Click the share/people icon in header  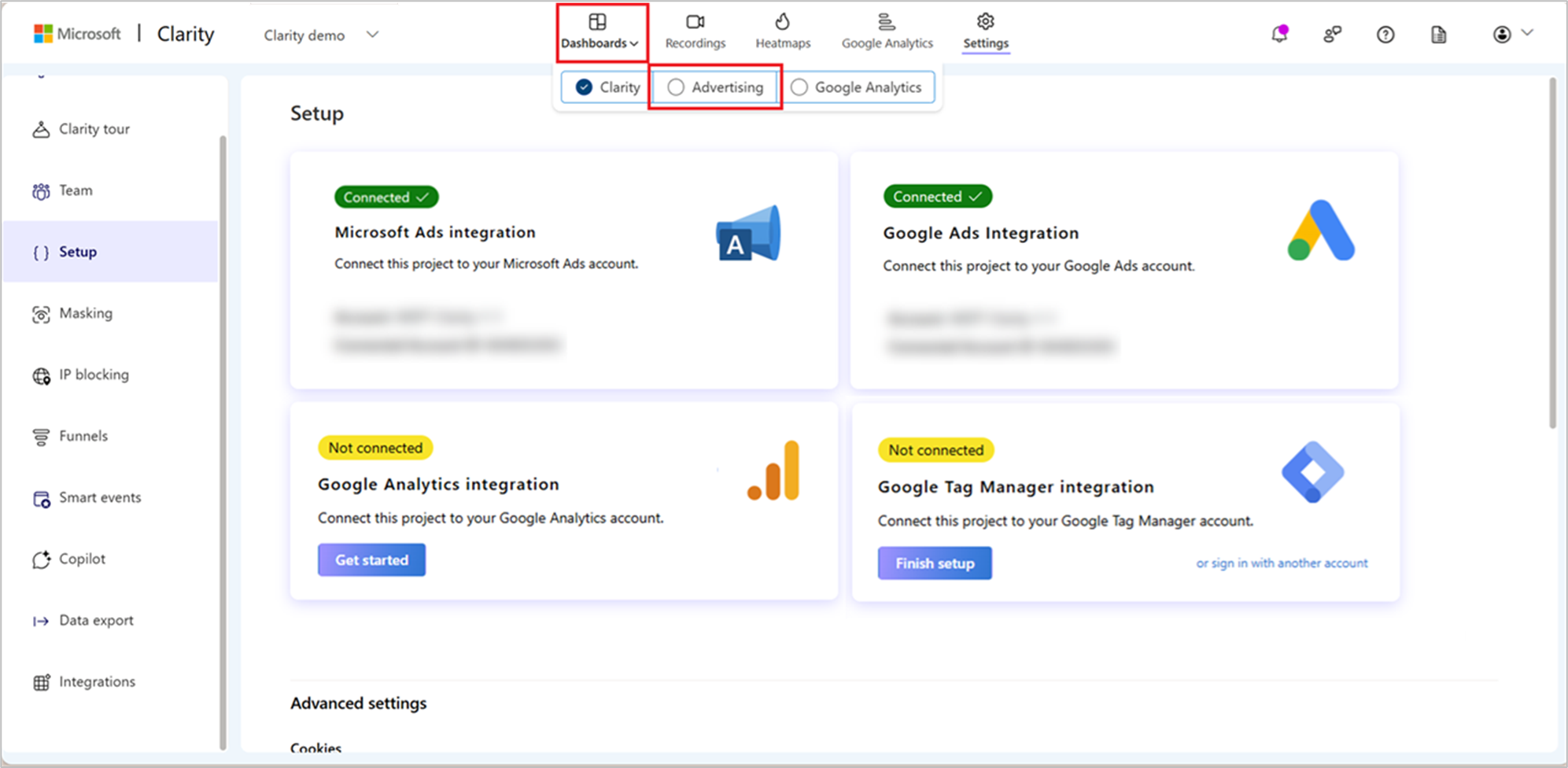pyautogui.click(x=1332, y=35)
